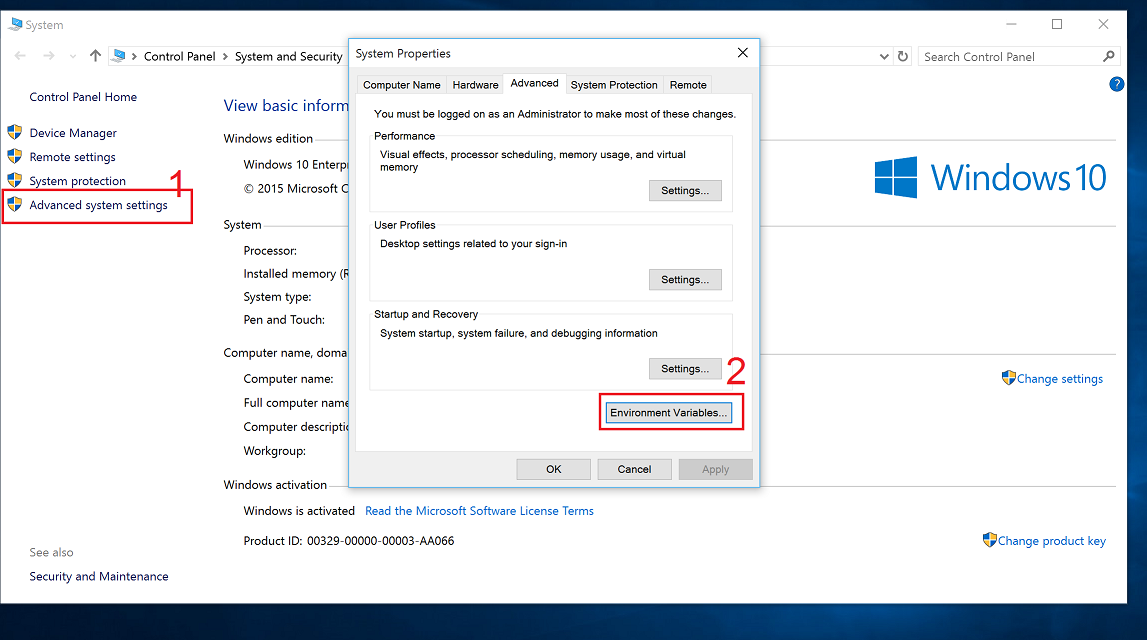
Task: Open the System Protection tab
Action: coord(614,85)
